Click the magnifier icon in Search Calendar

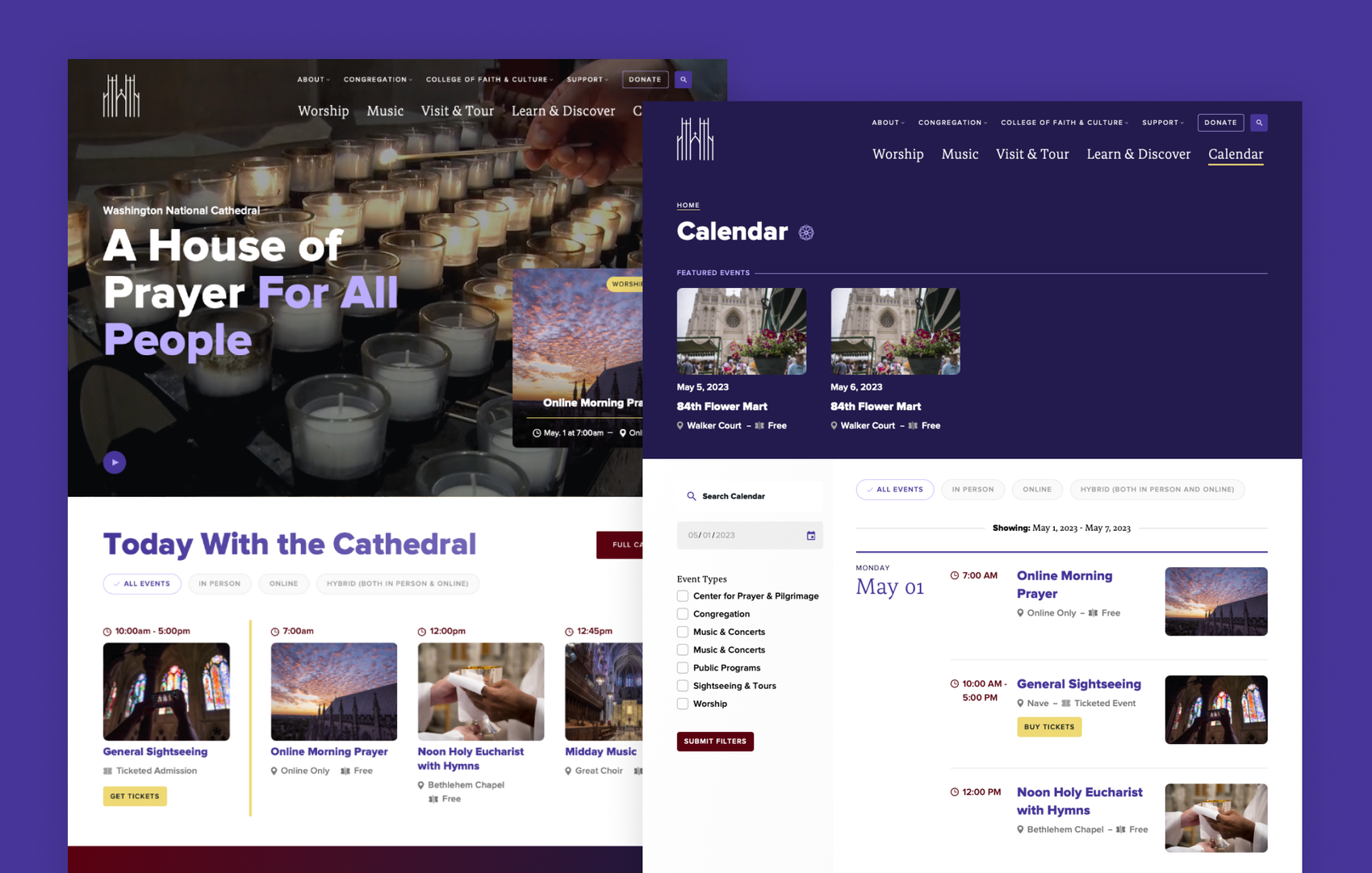691,496
